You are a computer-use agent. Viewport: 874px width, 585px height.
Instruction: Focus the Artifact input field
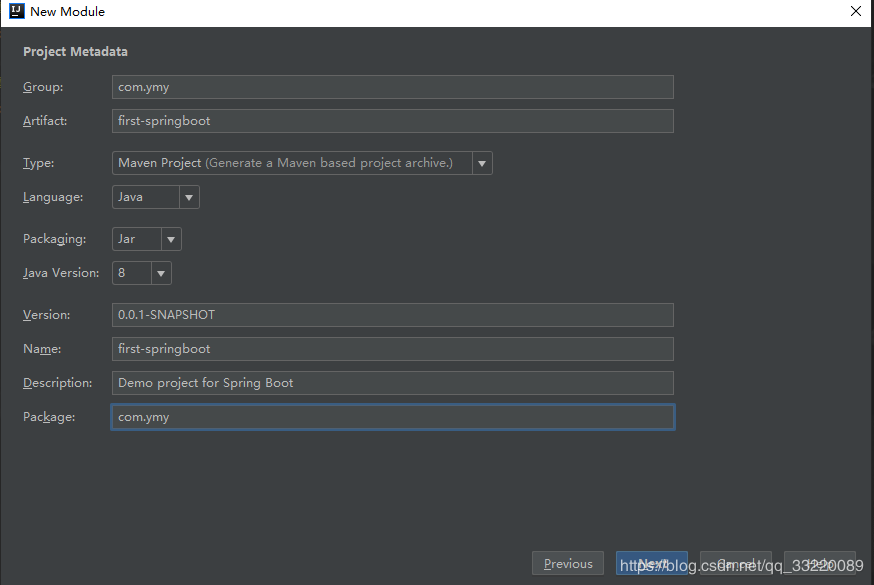coord(392,121)
